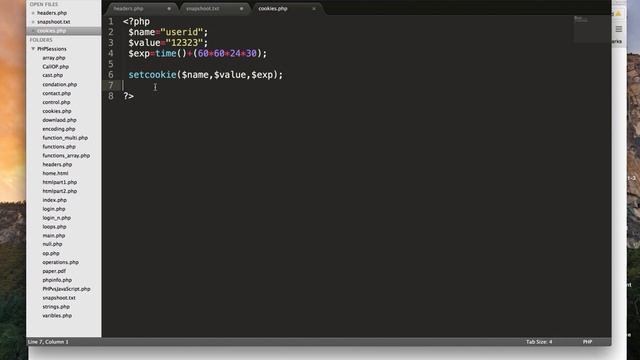640x360 pixels.
Task: Select headers.php under Open Files
Action: pyautogui.click(x=52, y=13)
